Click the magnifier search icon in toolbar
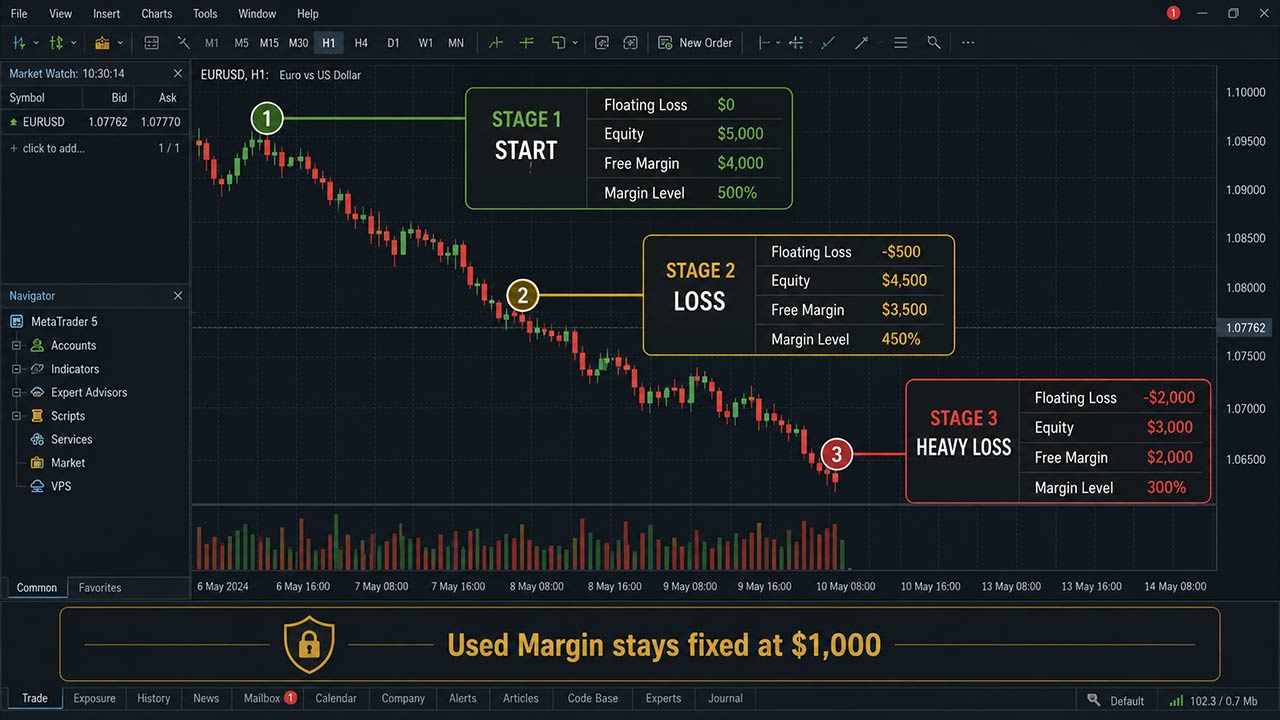This screenshot has height=720, width=1280. pos(934,43)
